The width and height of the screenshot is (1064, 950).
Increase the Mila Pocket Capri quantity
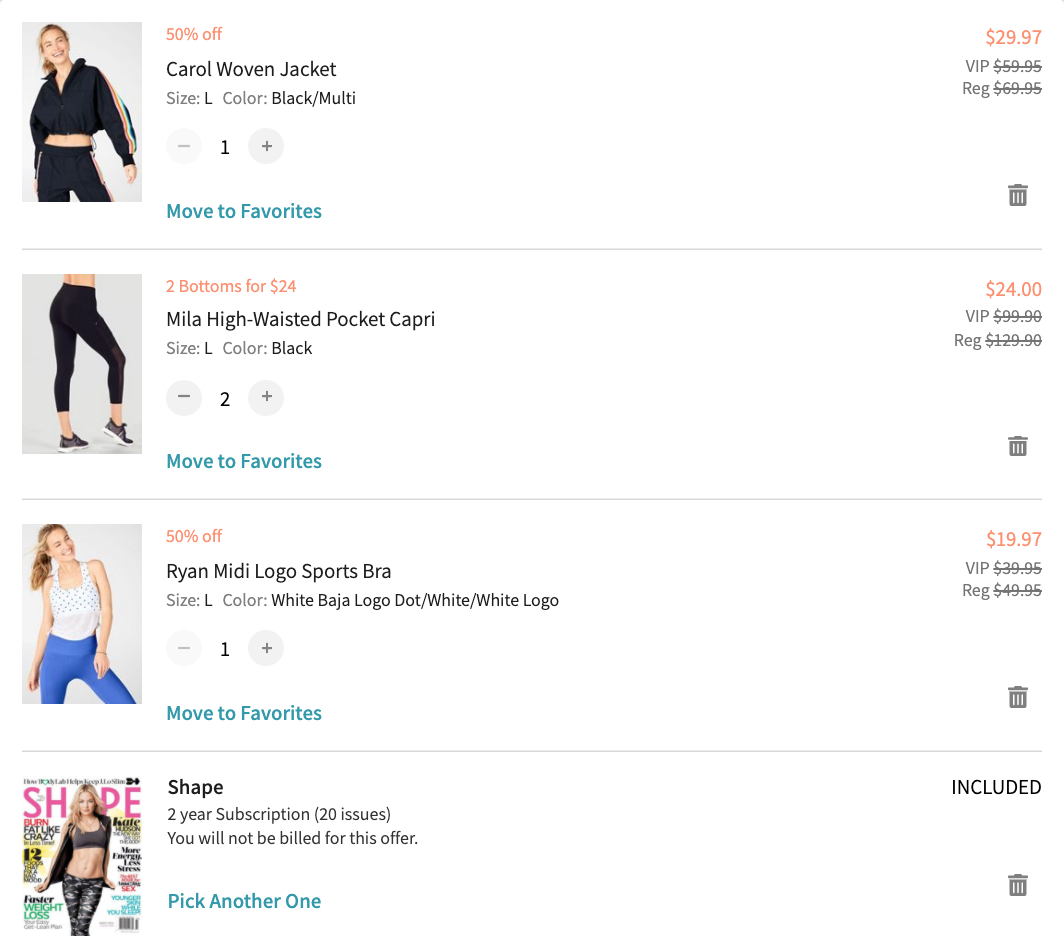266,398
